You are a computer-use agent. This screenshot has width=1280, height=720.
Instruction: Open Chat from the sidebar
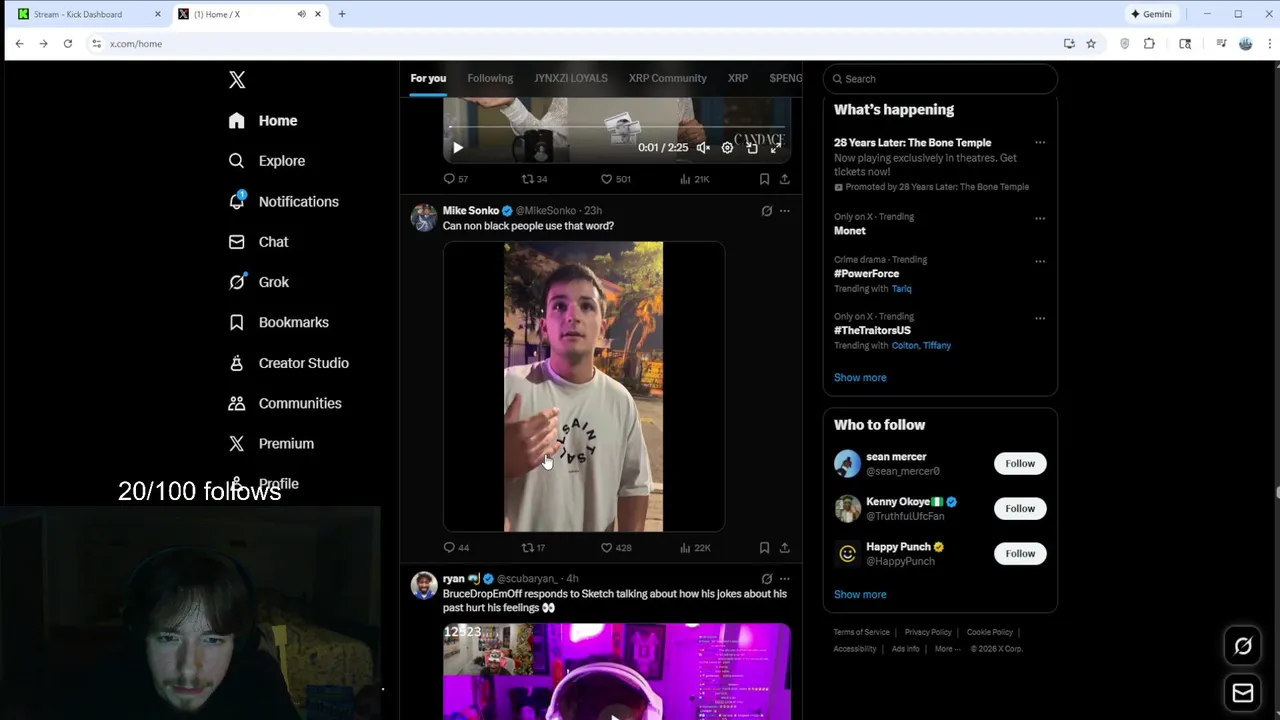[258, 242]
